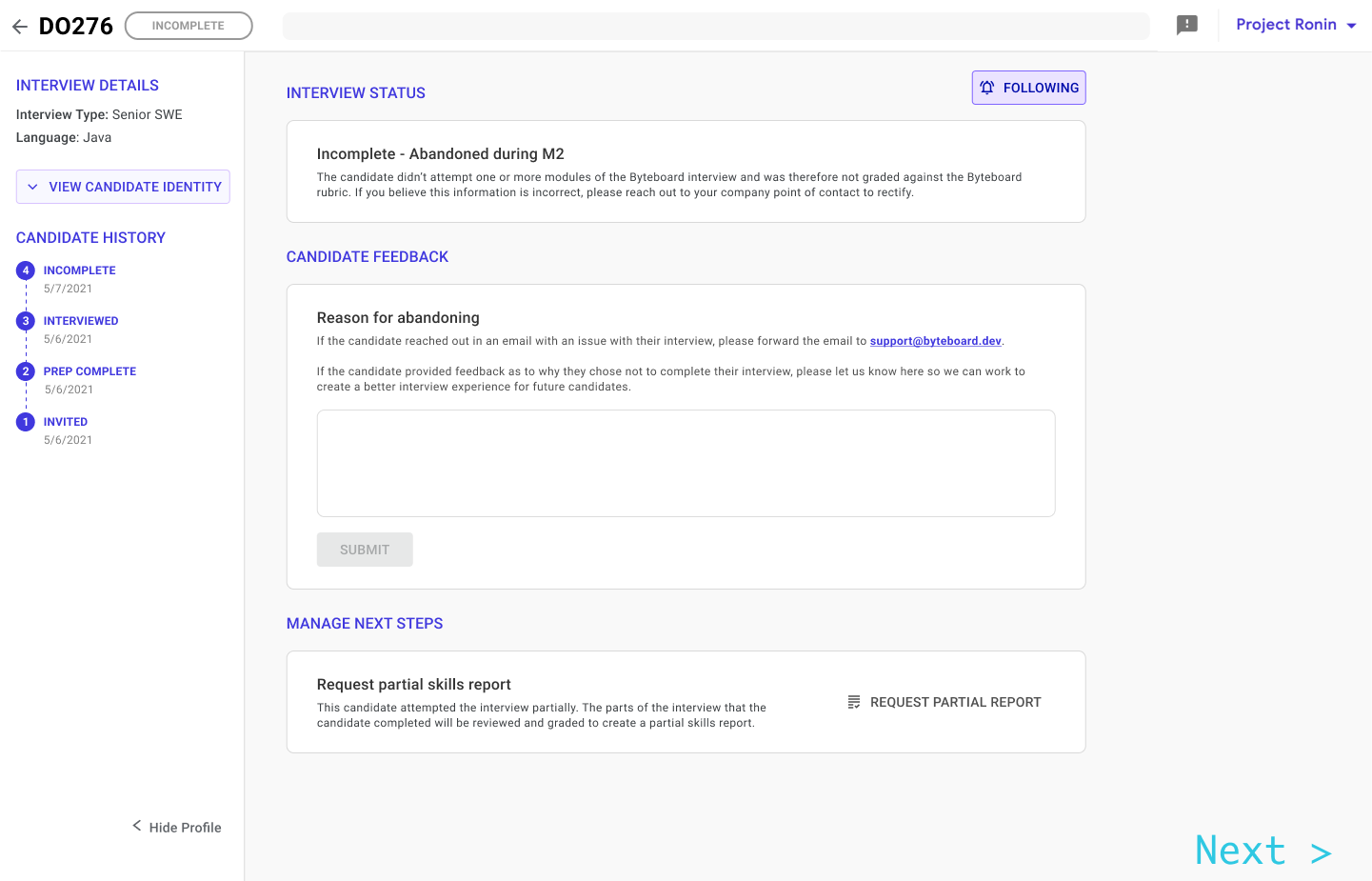Select step 3 circle in candidate history
1372x881 pixels.
click(26, 321)
